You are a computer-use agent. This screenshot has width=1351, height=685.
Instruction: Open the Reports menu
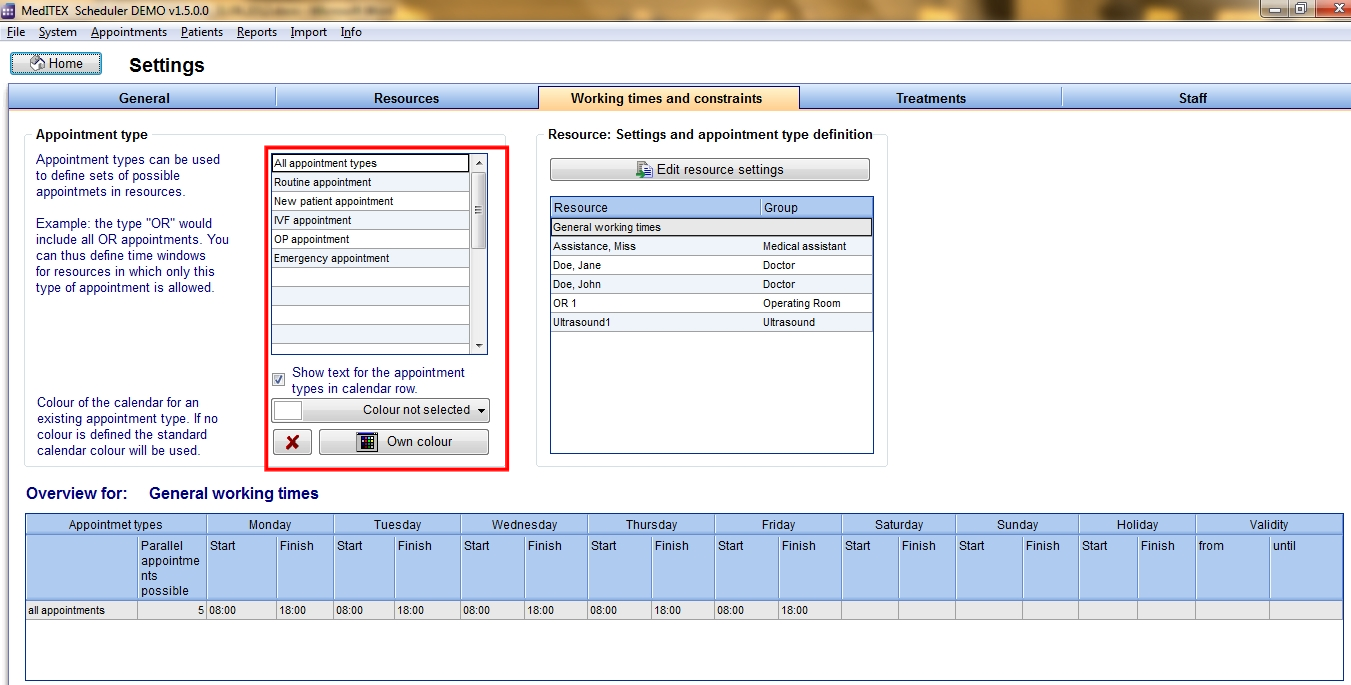pyautogui.click(x=257, y=32)
